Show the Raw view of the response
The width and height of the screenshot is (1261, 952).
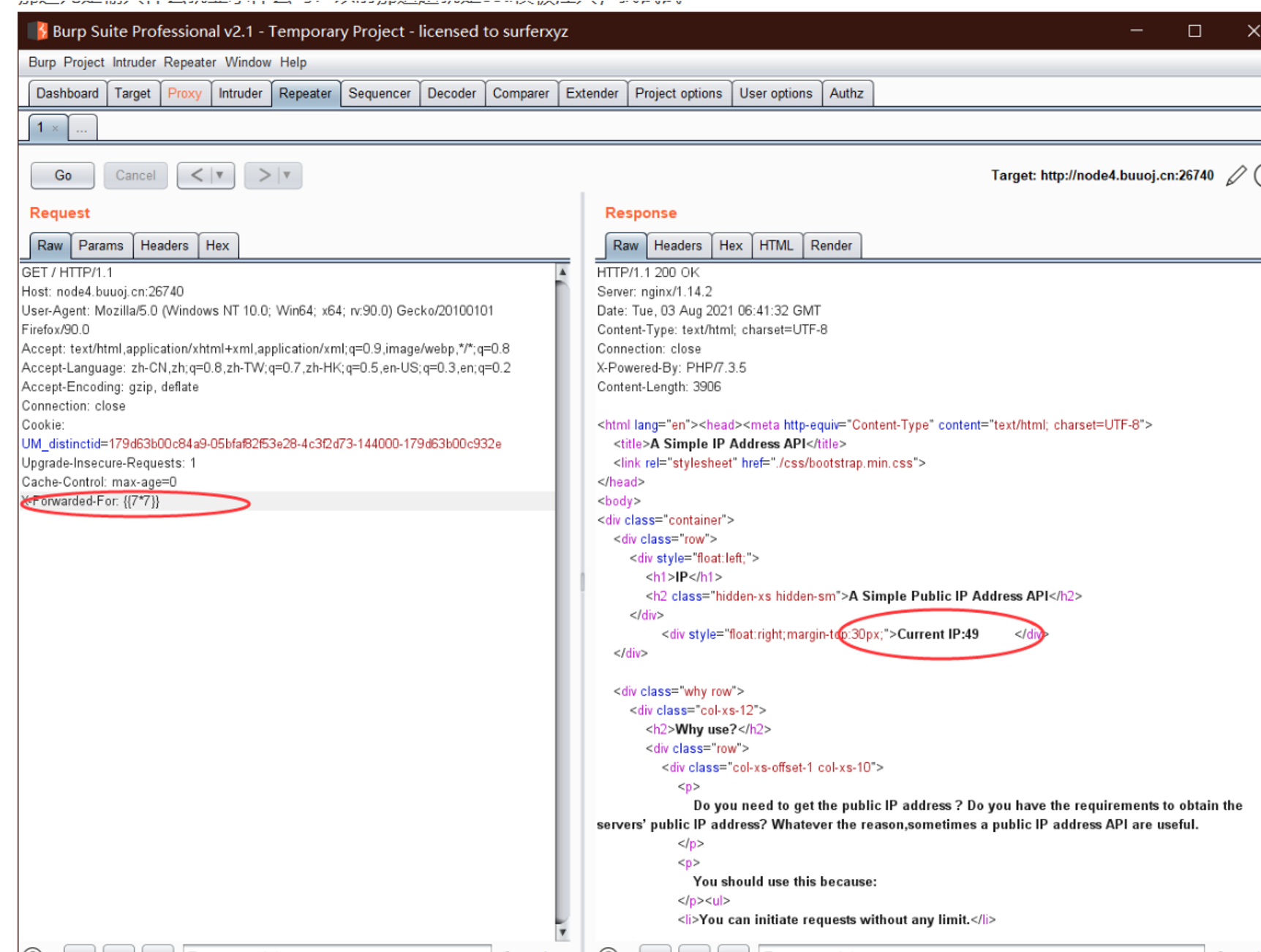[625, 246]
